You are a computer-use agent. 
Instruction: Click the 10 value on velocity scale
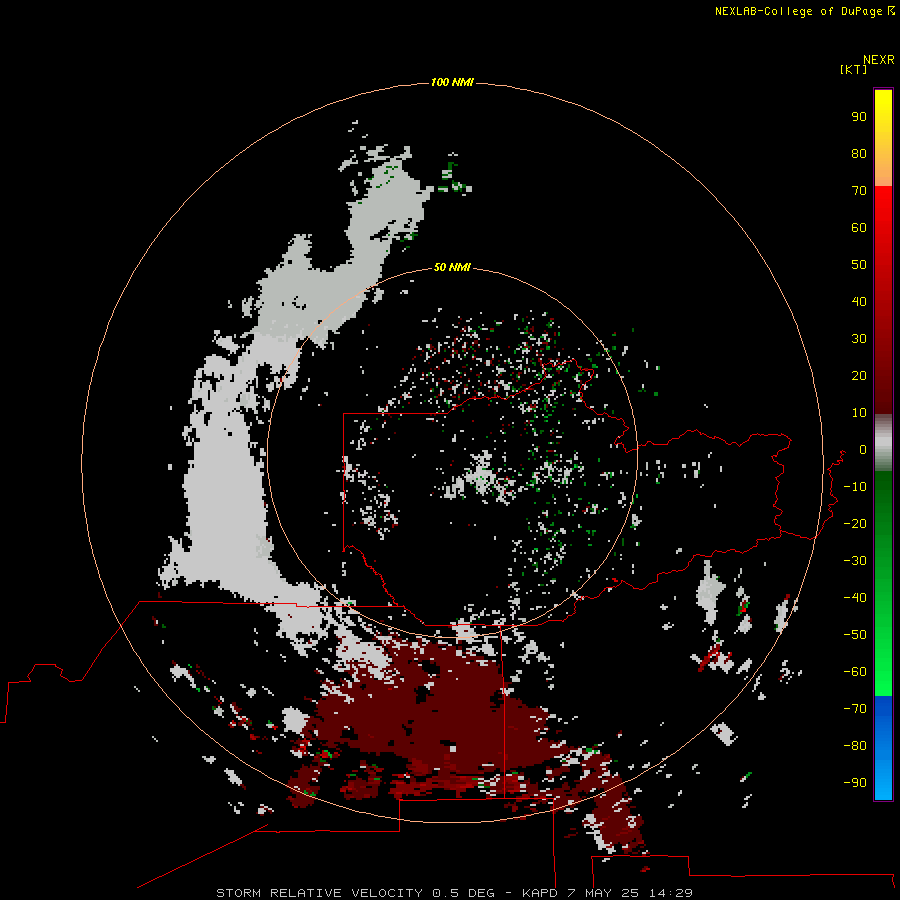click(x=859, y=413)
